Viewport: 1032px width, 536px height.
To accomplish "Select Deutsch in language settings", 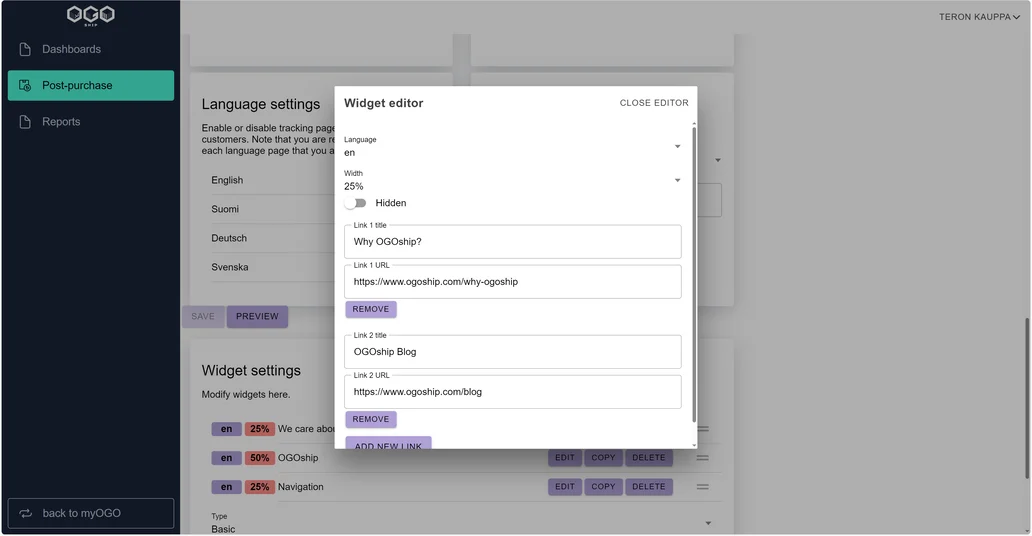I will [x=229, y=238].
